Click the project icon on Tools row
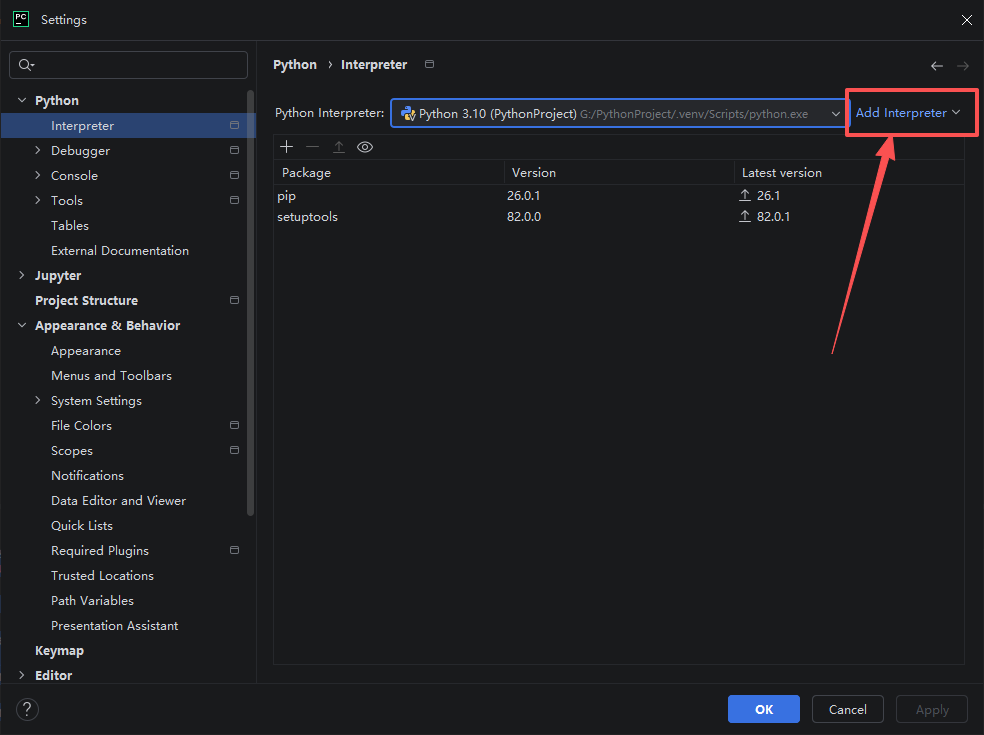The image size is (984, 735). tap(234, 200)
